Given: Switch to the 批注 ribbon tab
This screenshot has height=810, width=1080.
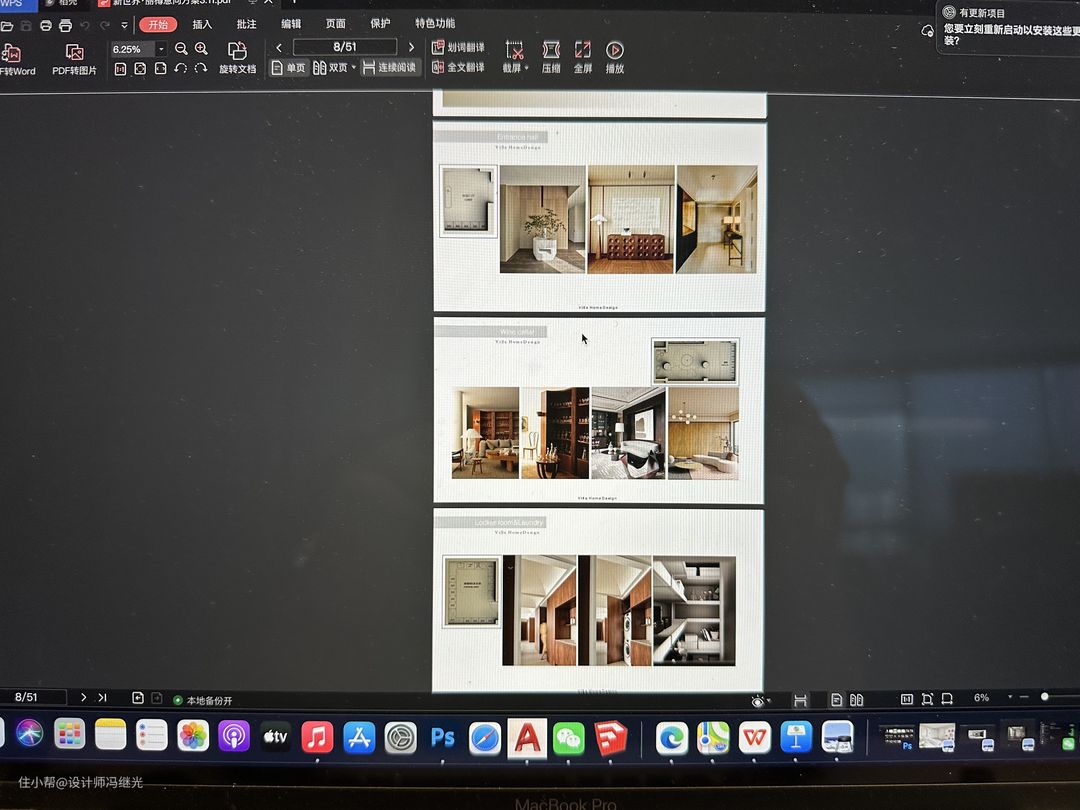Looking at the screenshot, I should [246, 24].
